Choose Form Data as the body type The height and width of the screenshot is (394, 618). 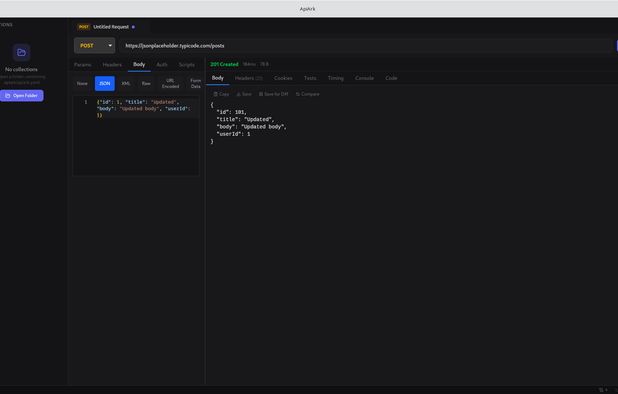pyautogui.click(x=196, y=84)
